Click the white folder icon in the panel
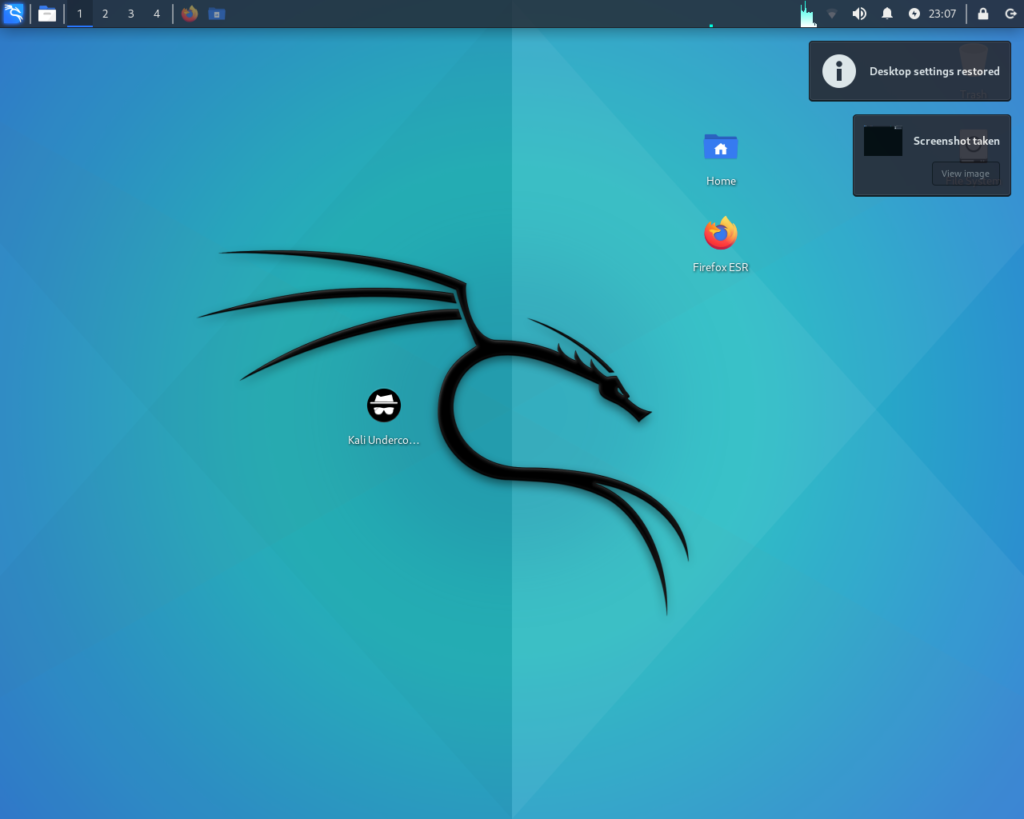The image size is (1024, 819). click(x=47, y=14)
